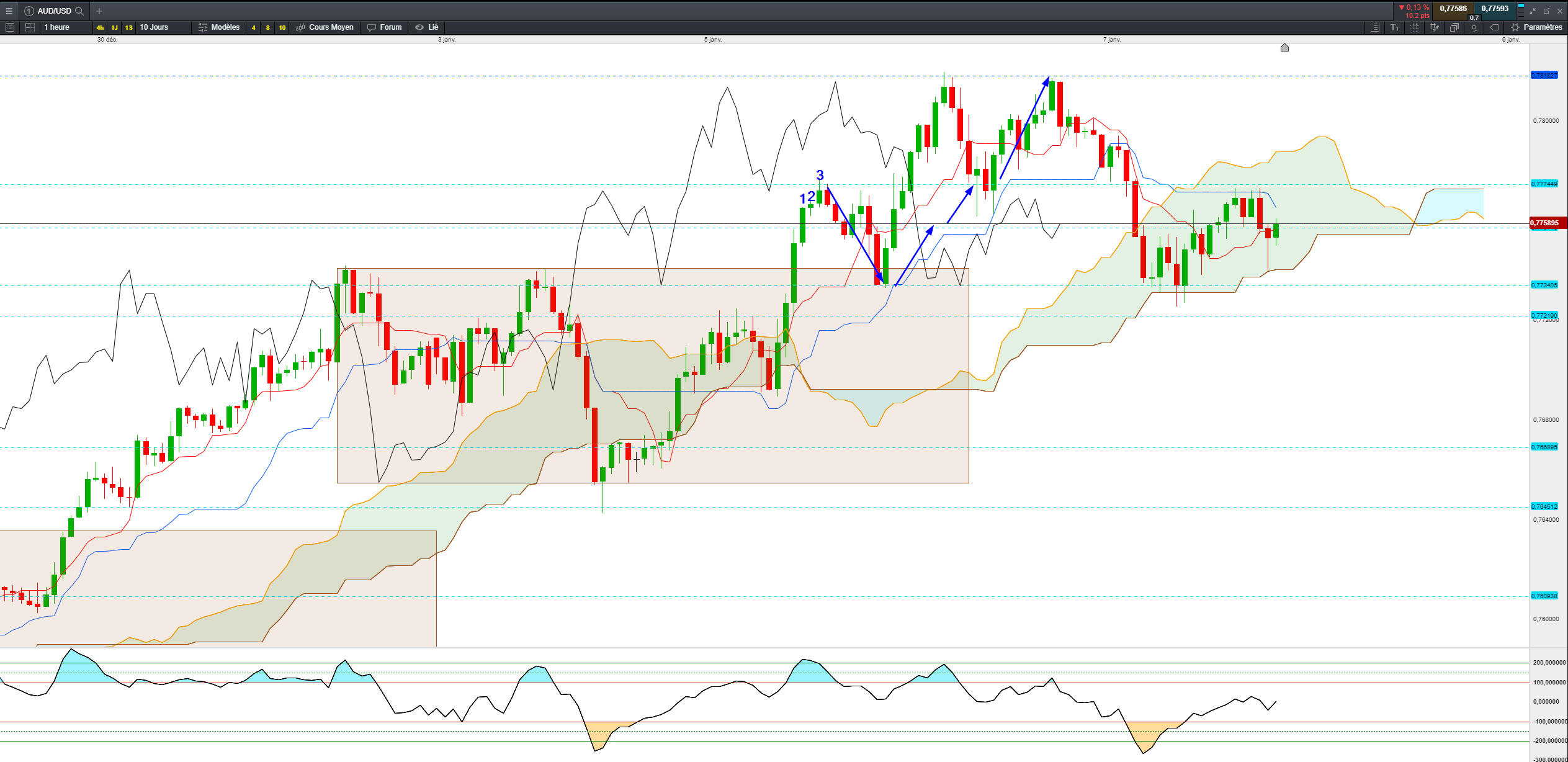Open the drawing objects selection tool
1568x762 pixels.
1415,27
